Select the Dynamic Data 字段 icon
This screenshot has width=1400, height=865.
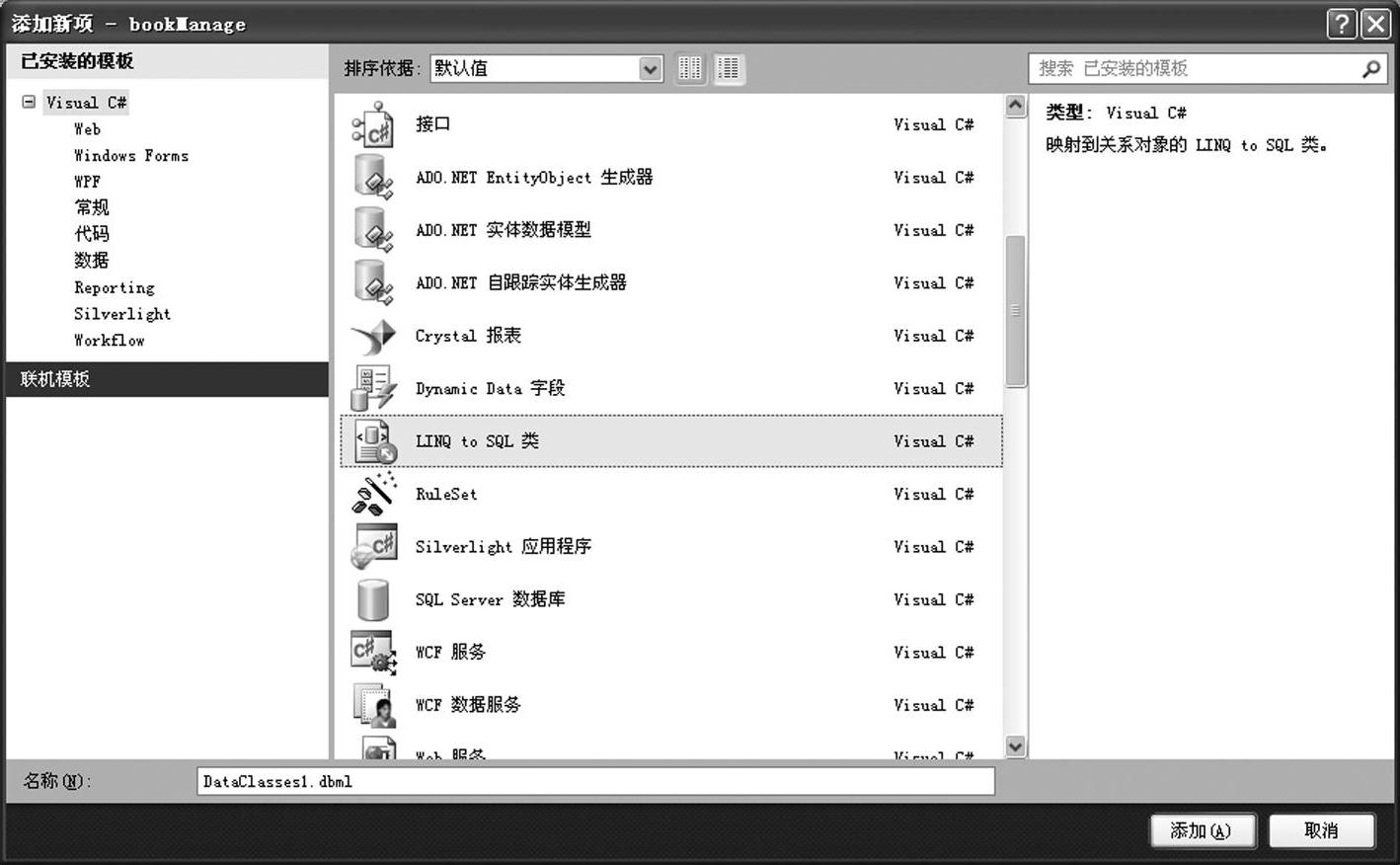[x=373, y=388]
